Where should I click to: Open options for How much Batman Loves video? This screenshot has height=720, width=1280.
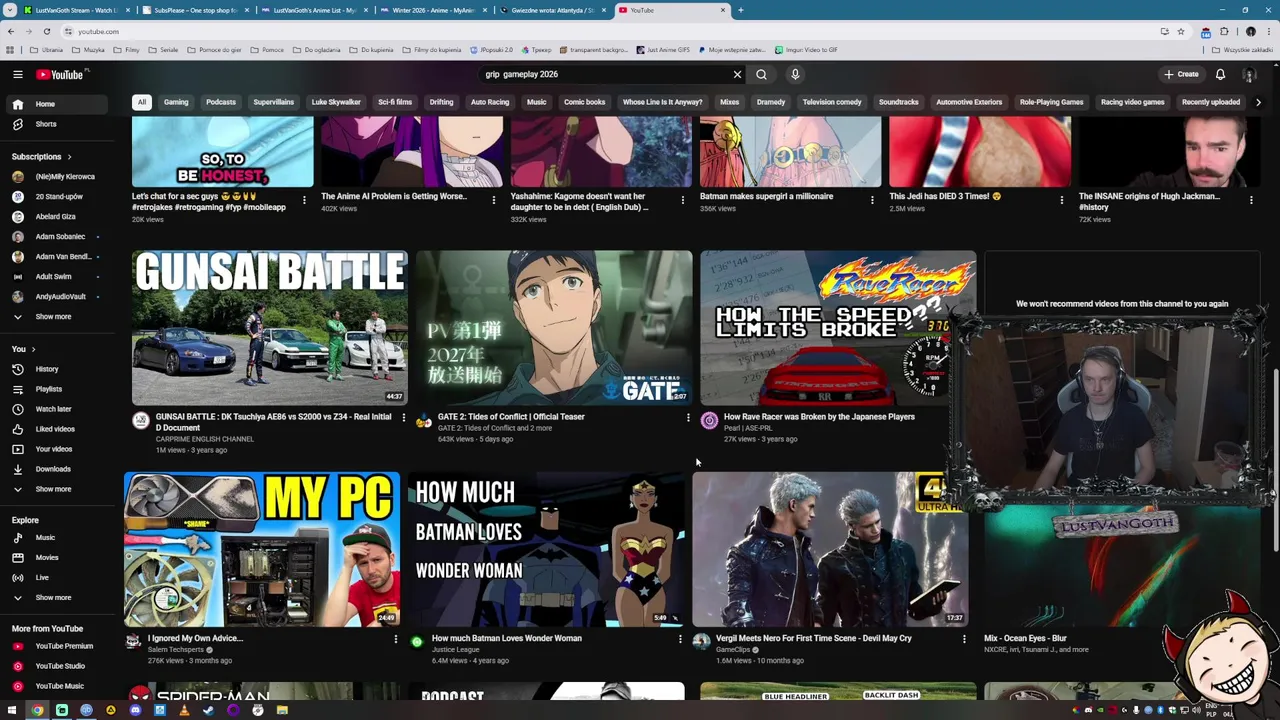[680, 638]
